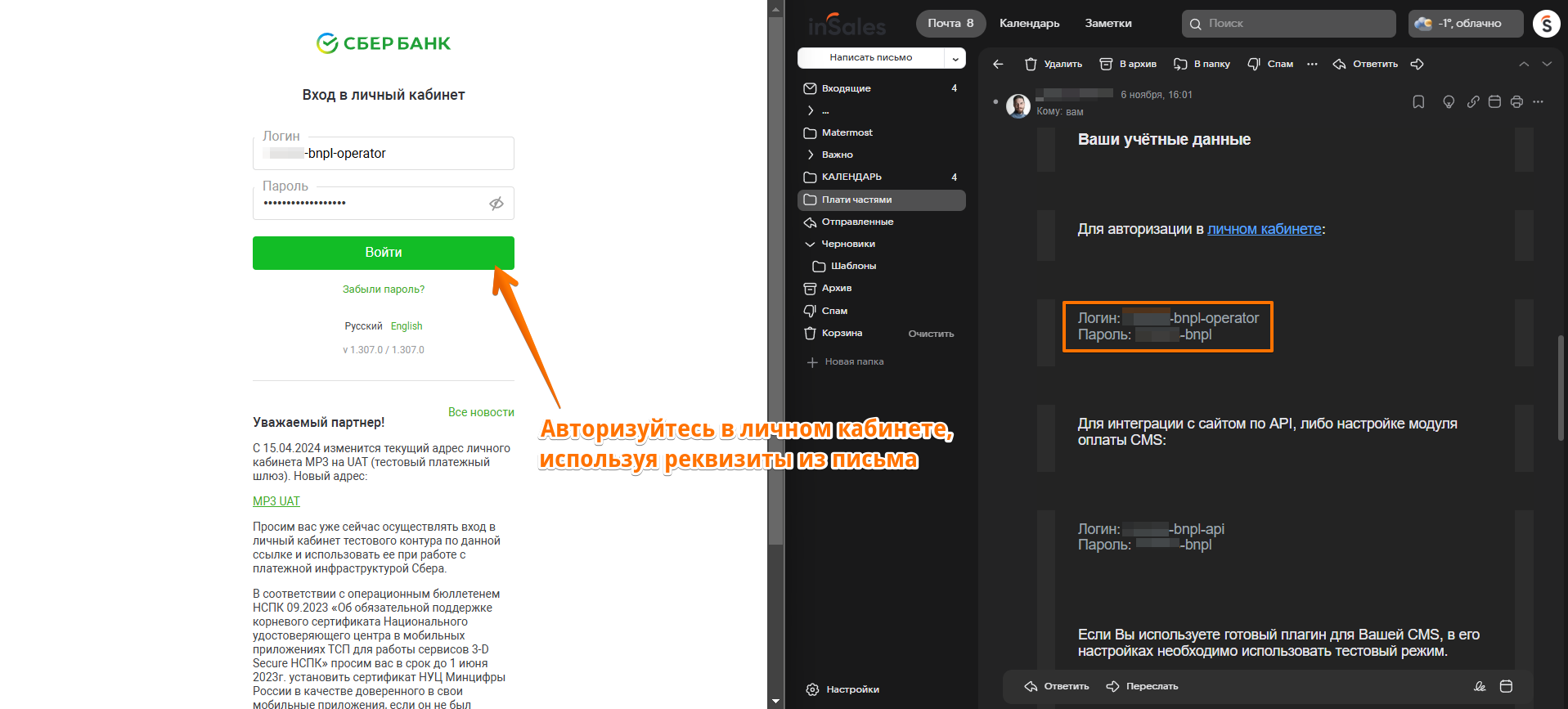Forward the email using the top toolbar arrow icon
The image size is (1568, 709).
1417,64
